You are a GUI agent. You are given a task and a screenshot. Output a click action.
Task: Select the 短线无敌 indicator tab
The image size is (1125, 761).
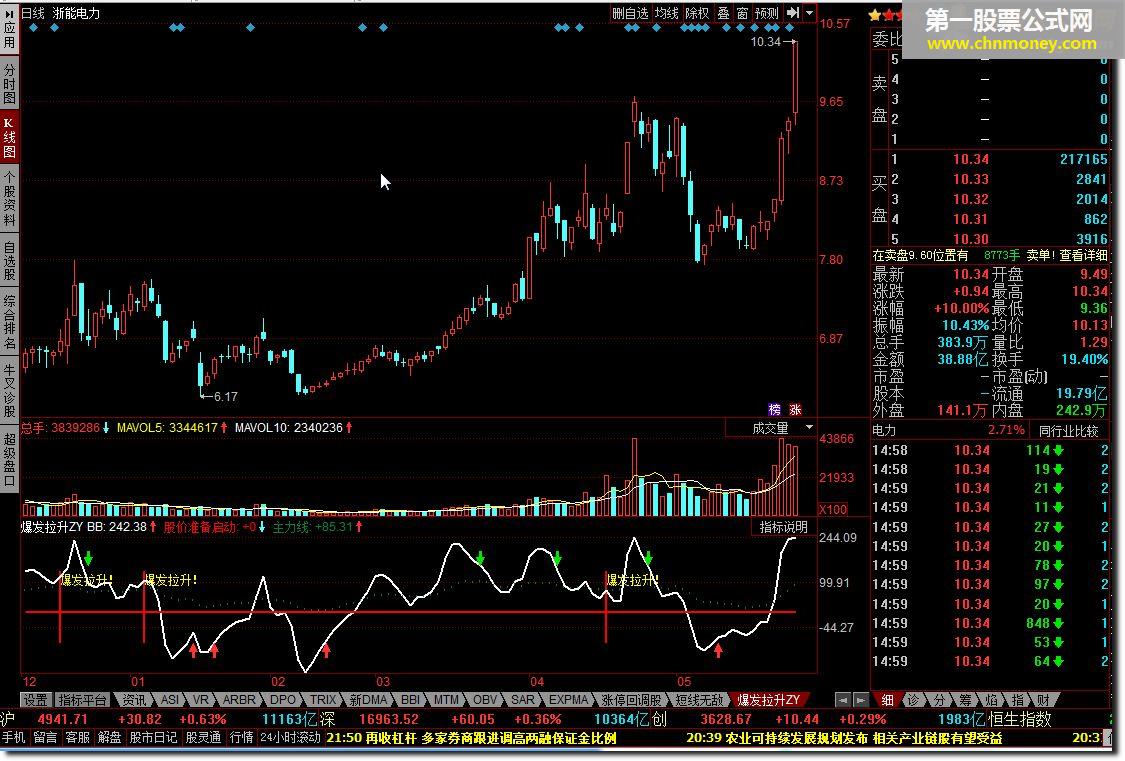pyautogui.click(x=699, y=700)
